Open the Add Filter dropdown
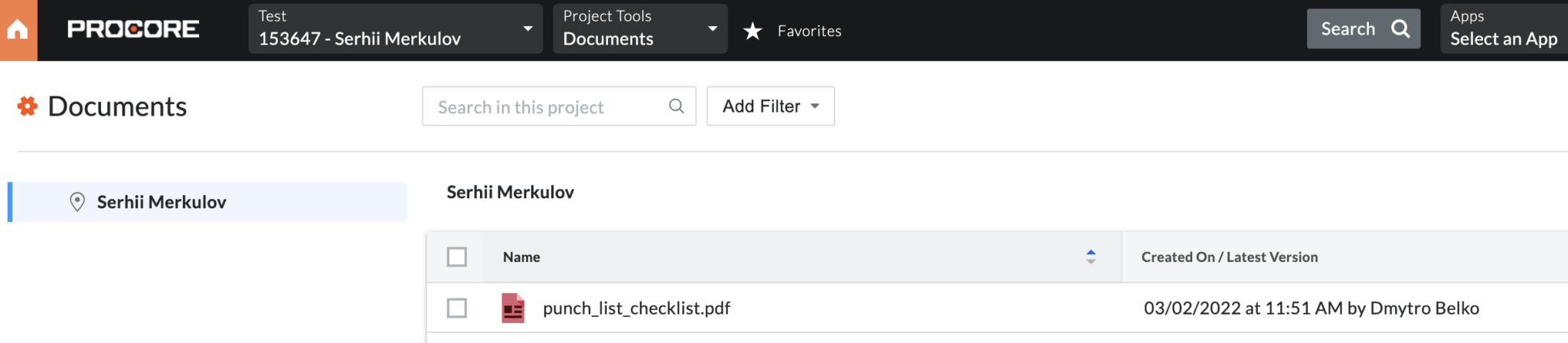1568x343 pixels. click(770, 106)
